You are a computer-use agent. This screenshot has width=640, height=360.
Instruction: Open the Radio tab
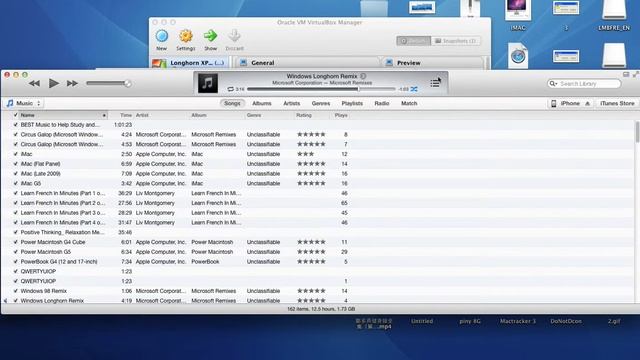coord(382,103)
